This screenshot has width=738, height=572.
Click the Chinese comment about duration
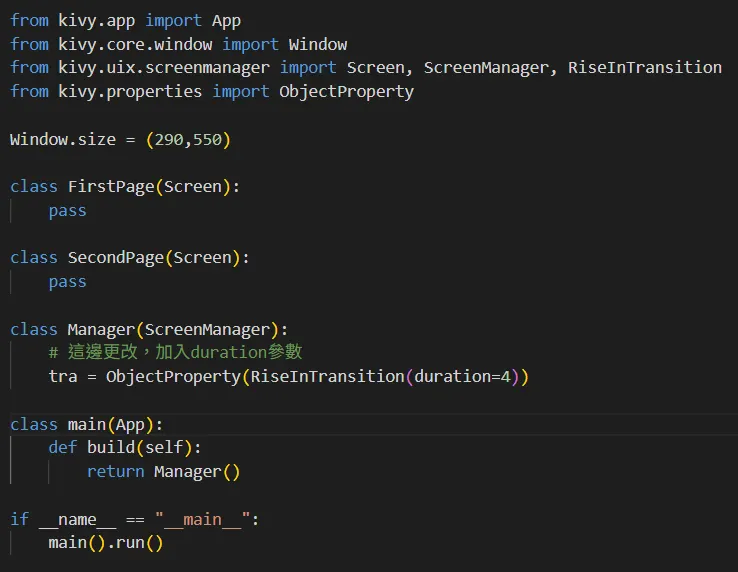pyautogui.click(x=175, y=352)
